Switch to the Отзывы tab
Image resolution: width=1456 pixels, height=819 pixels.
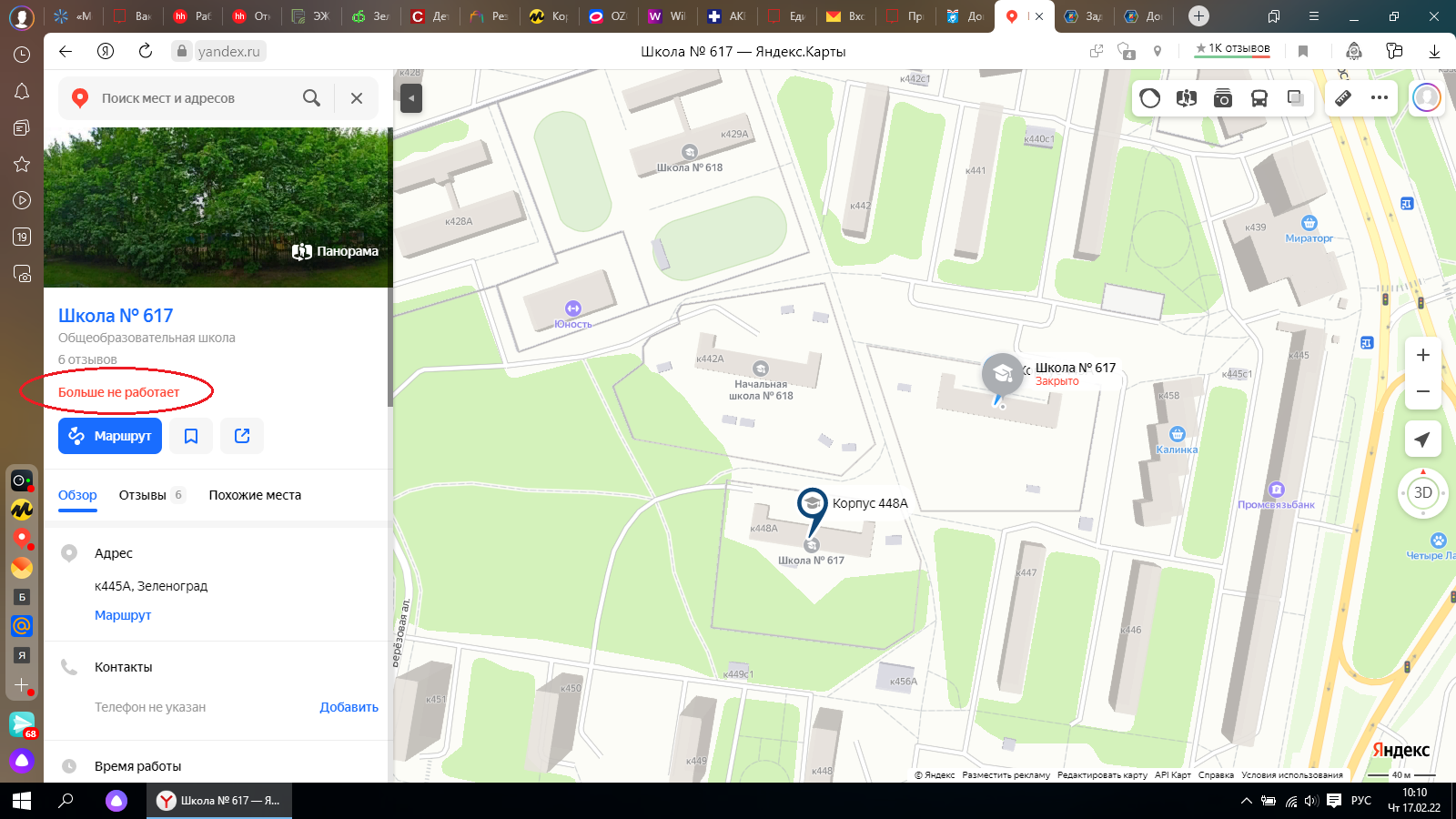143,495
